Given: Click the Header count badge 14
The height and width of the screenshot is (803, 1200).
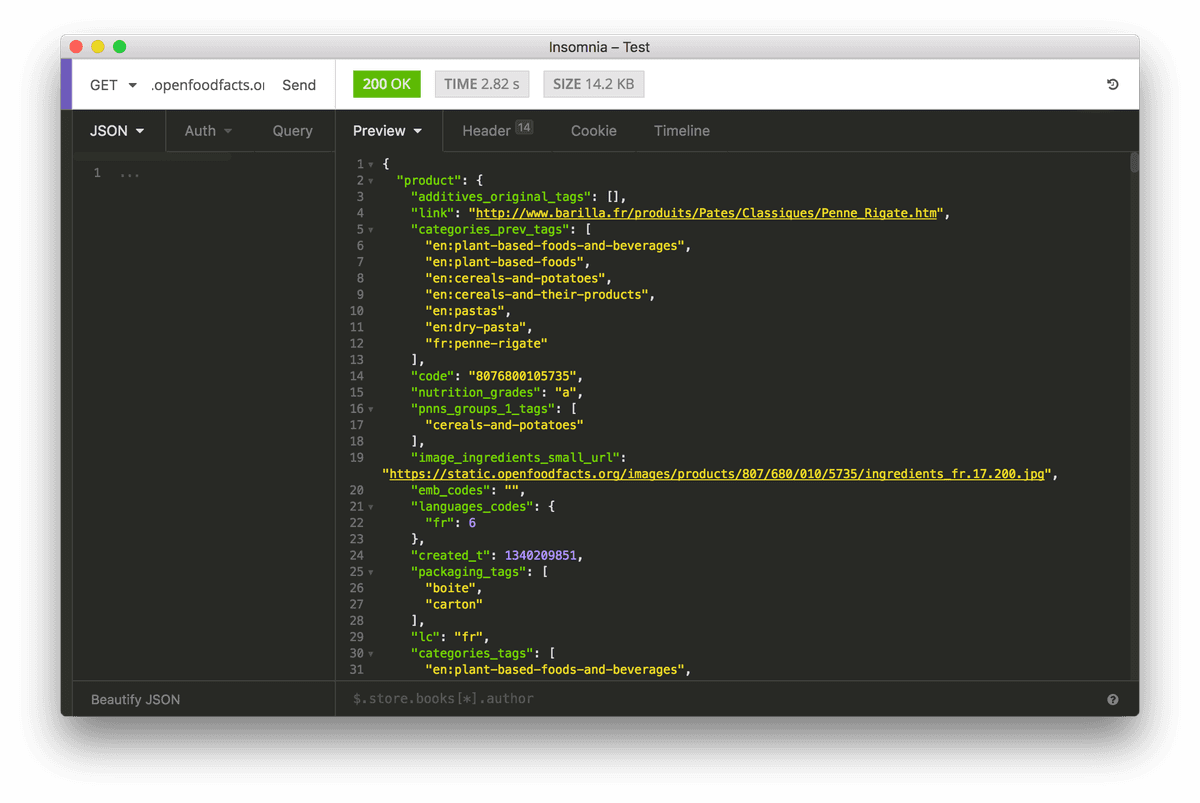Looking at the screenshot, I should 524,127.
